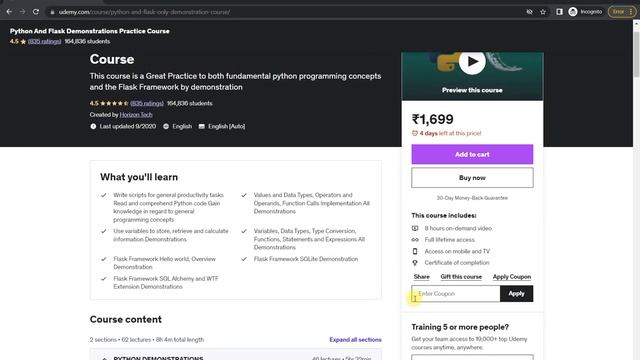Expand all sections of course content

[x=356, y=340]
